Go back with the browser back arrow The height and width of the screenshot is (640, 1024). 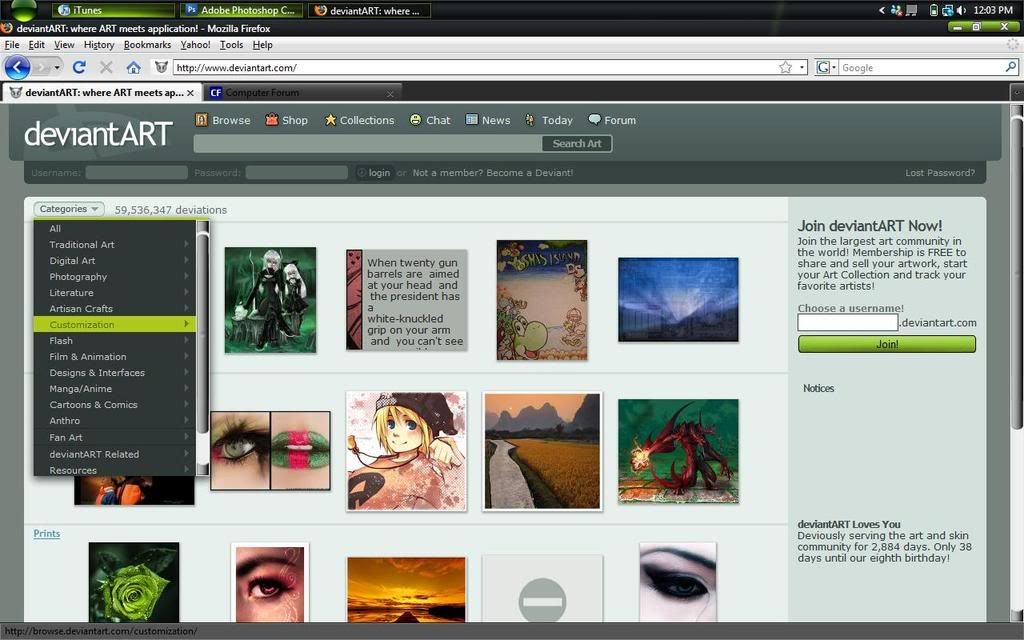(17, 67)
